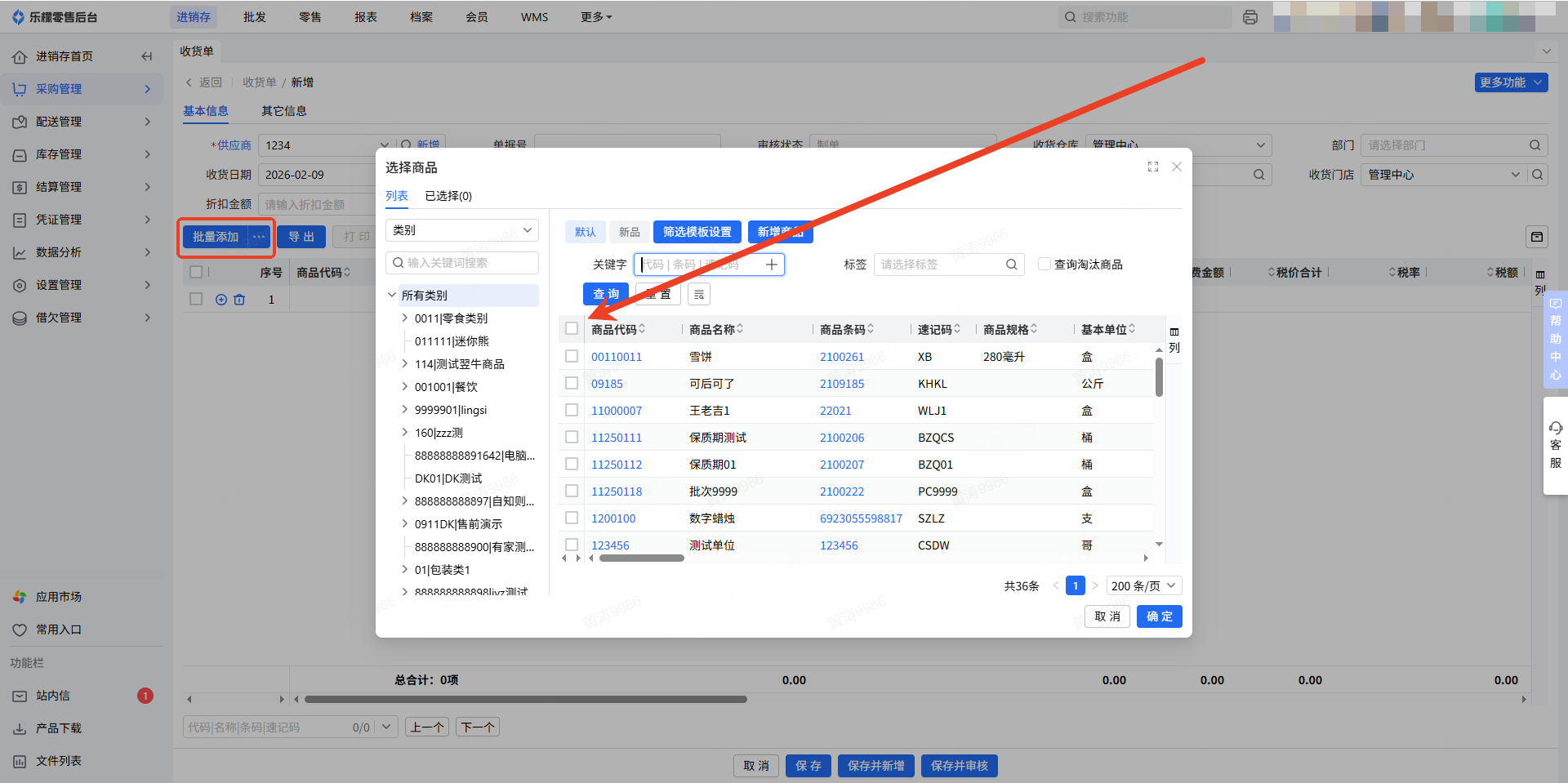
Task: Click the 结算管理 sidebar icon
Action: point(20,187)
